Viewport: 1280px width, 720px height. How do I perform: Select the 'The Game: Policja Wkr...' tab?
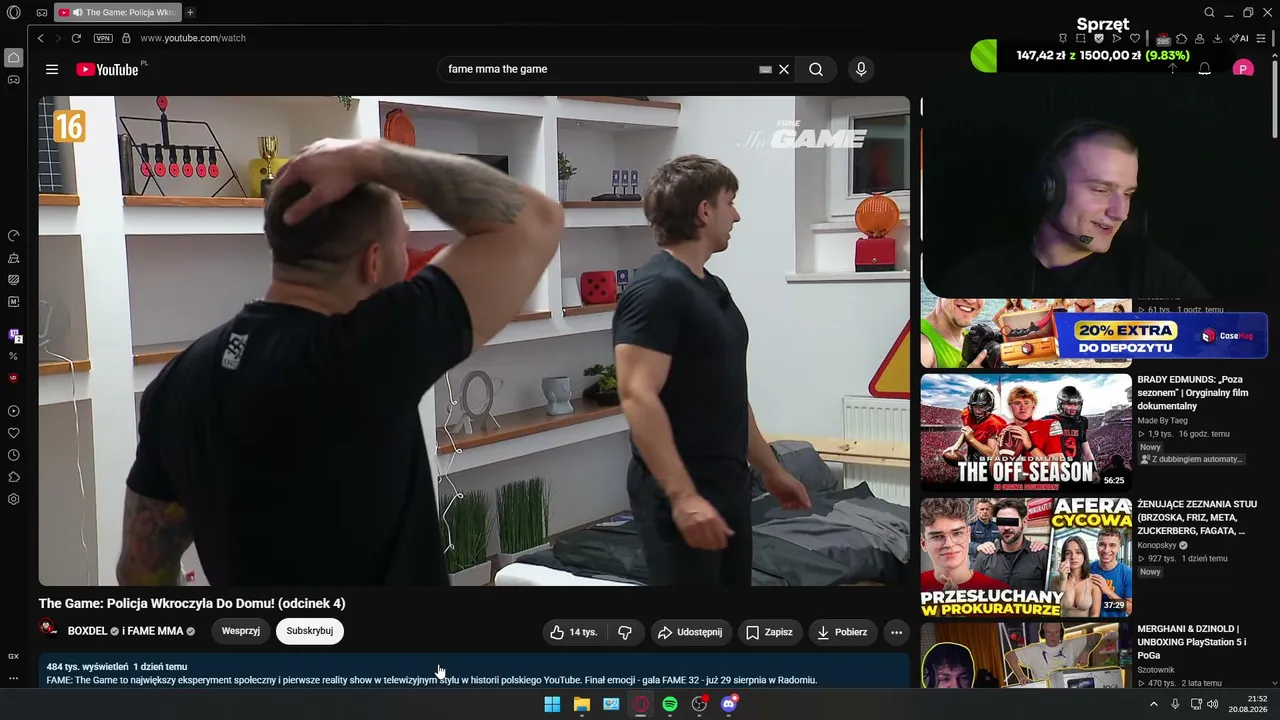(118, 12)
